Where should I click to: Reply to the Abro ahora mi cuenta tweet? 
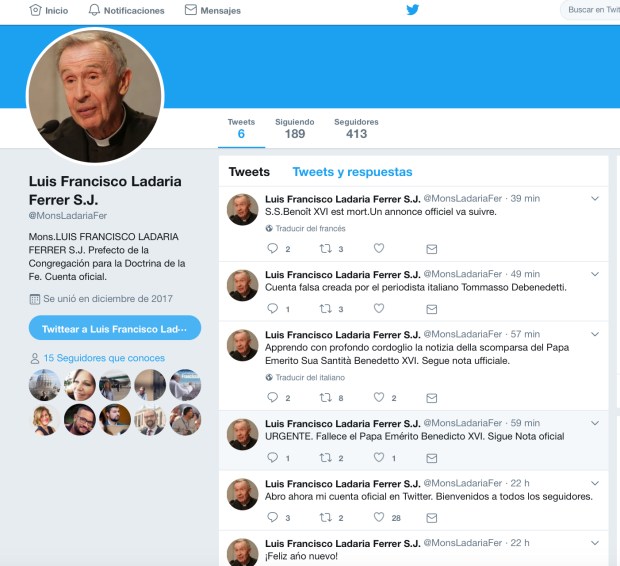[x=272, y=517]
